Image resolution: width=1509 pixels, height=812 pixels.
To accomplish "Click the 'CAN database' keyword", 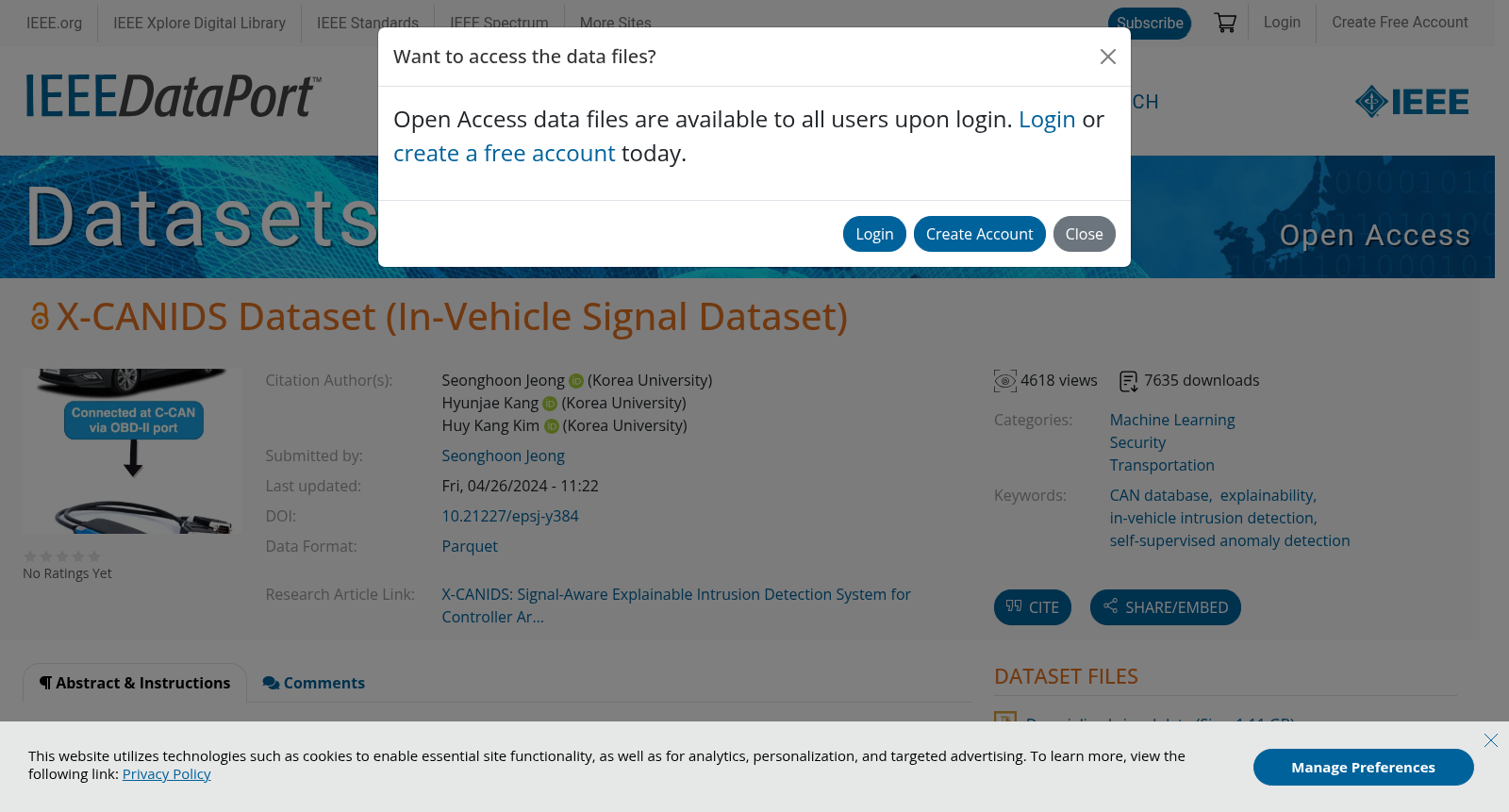I will 1159,496.
